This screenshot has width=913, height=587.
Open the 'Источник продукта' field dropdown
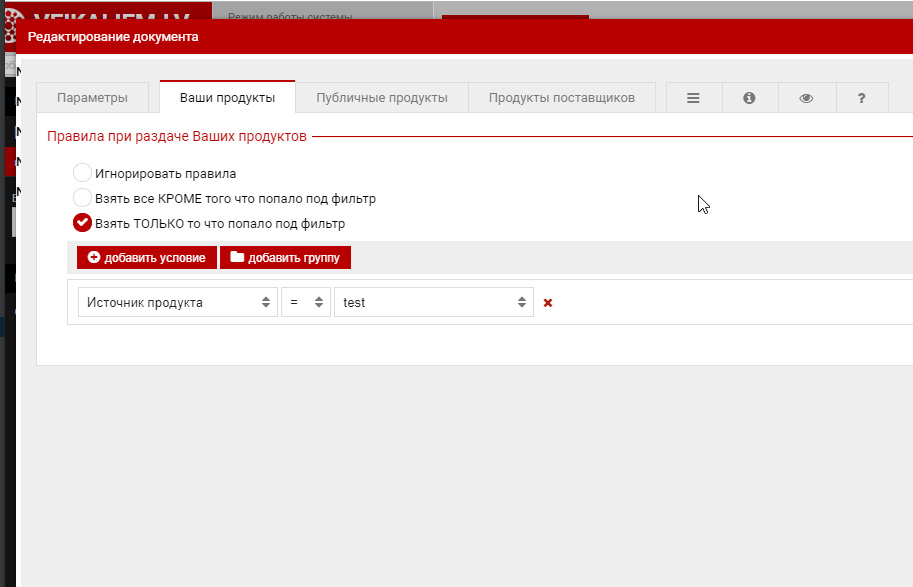177,302
